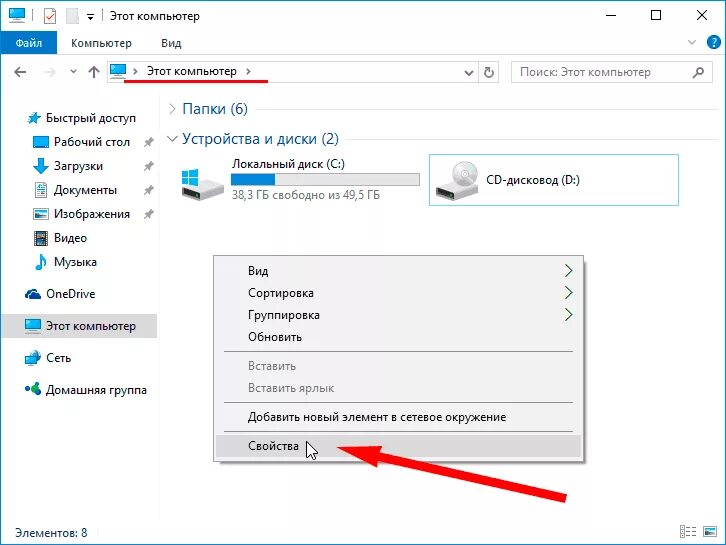Open Видео in the sidebar

pyautogui.click(x=70, y=238)
